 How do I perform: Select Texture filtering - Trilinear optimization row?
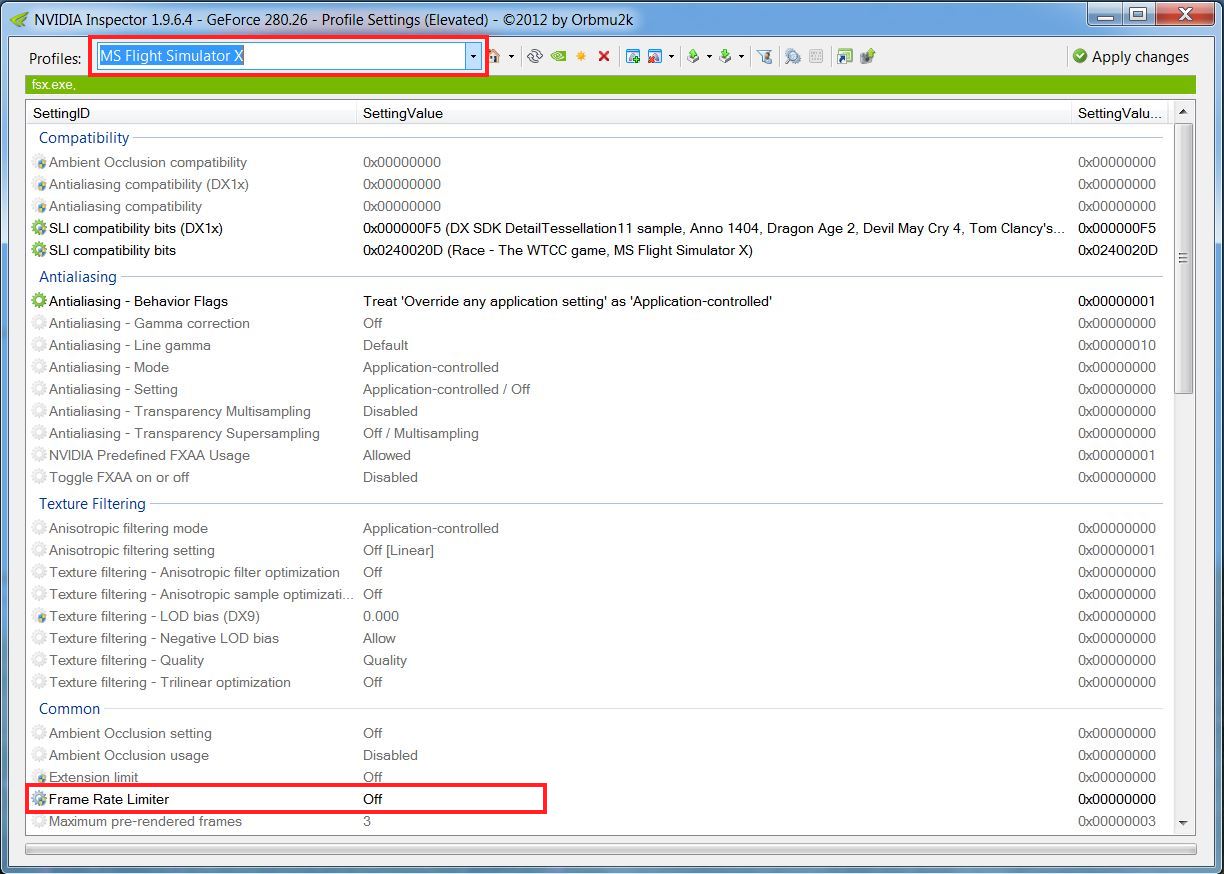596,682
